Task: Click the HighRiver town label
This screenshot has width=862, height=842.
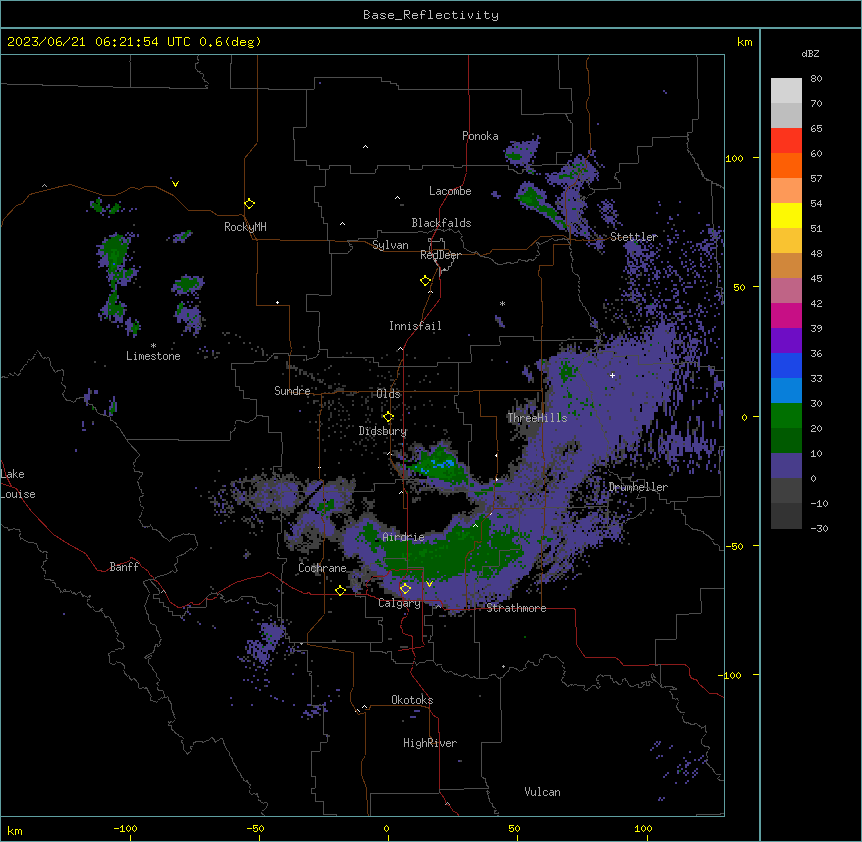Action: tap(430, 743)
